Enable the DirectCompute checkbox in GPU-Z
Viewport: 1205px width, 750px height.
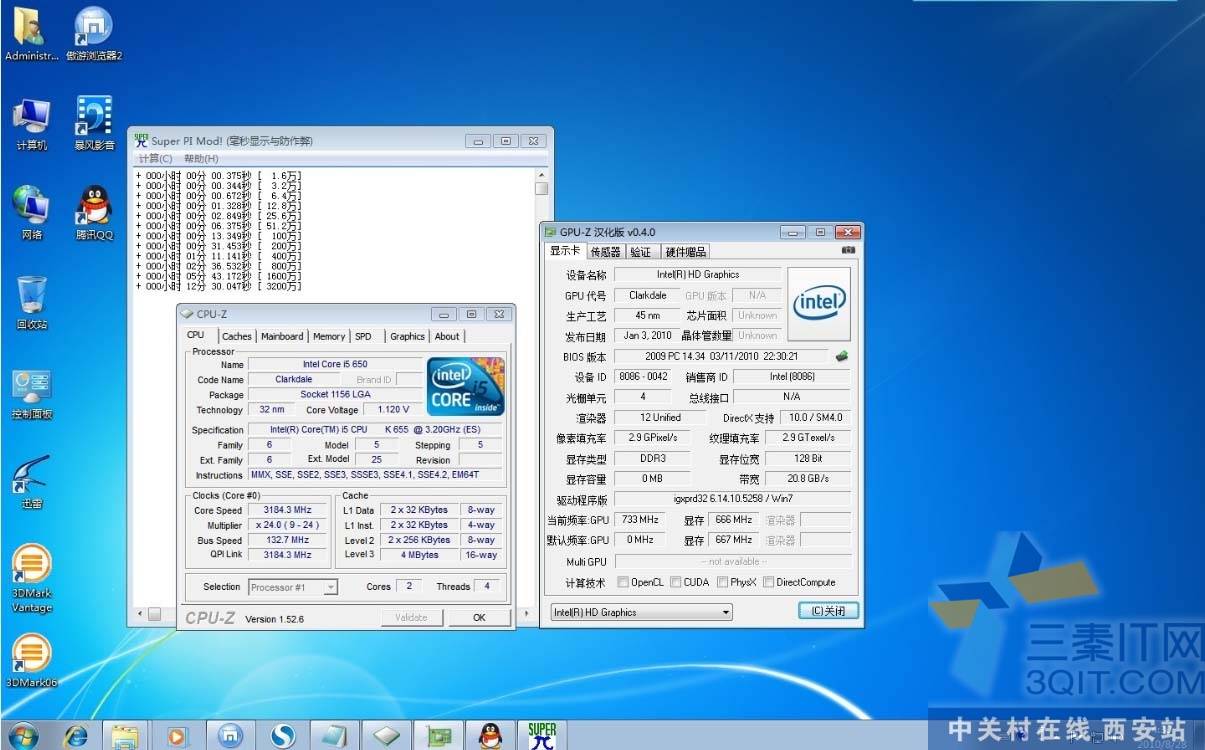click(768, 582)
